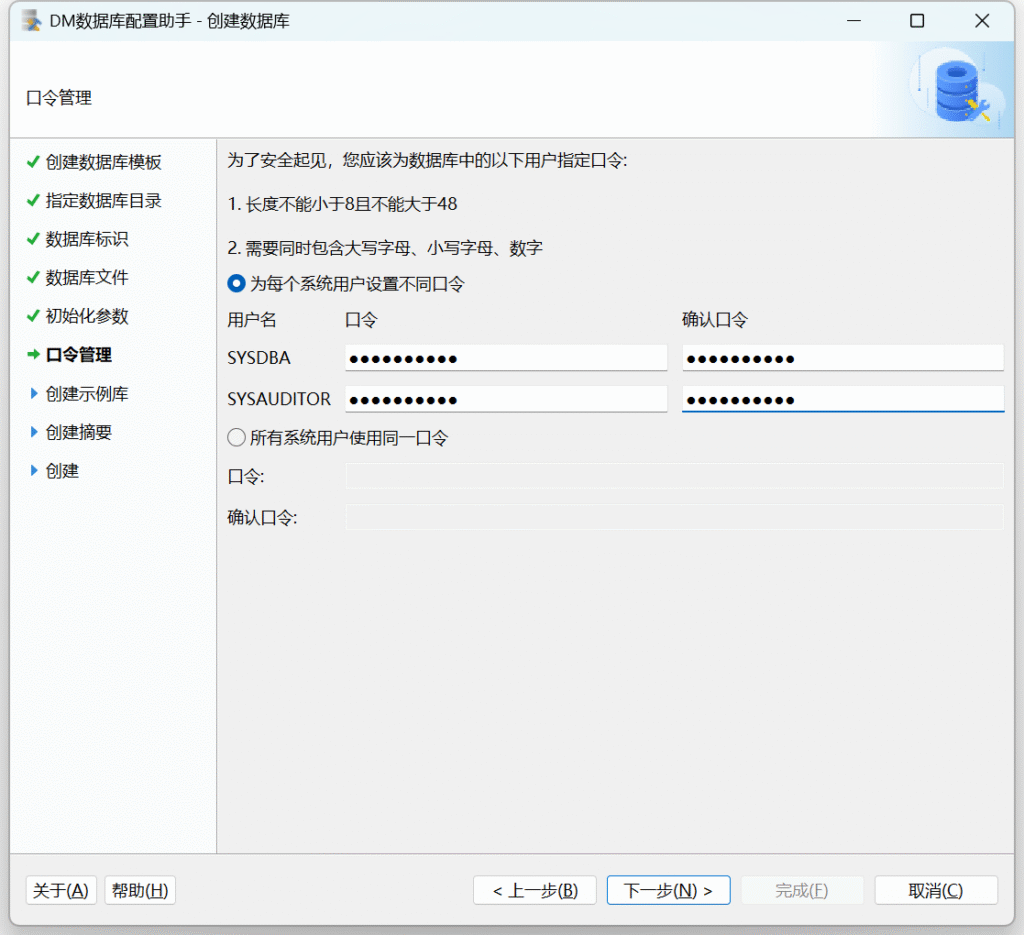Viewport: 1024px width, 935px height.
Task: Click green checkmark beside 初始化参数
Action: 34,316
